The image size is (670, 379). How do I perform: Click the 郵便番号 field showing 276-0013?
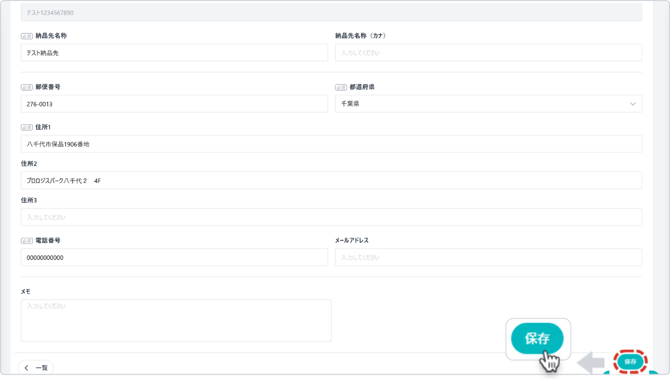(x=174, y=104)
